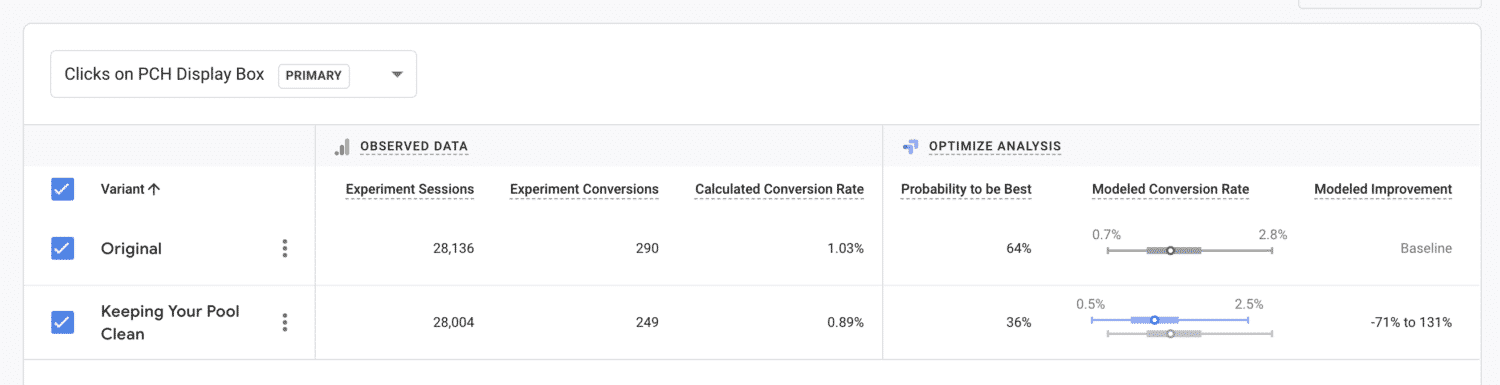Viewport: 1500px width, 385px height.
Task: Click the -71% to 131% improvement value
Action: pyautogui.click(x=1411, y=323)
